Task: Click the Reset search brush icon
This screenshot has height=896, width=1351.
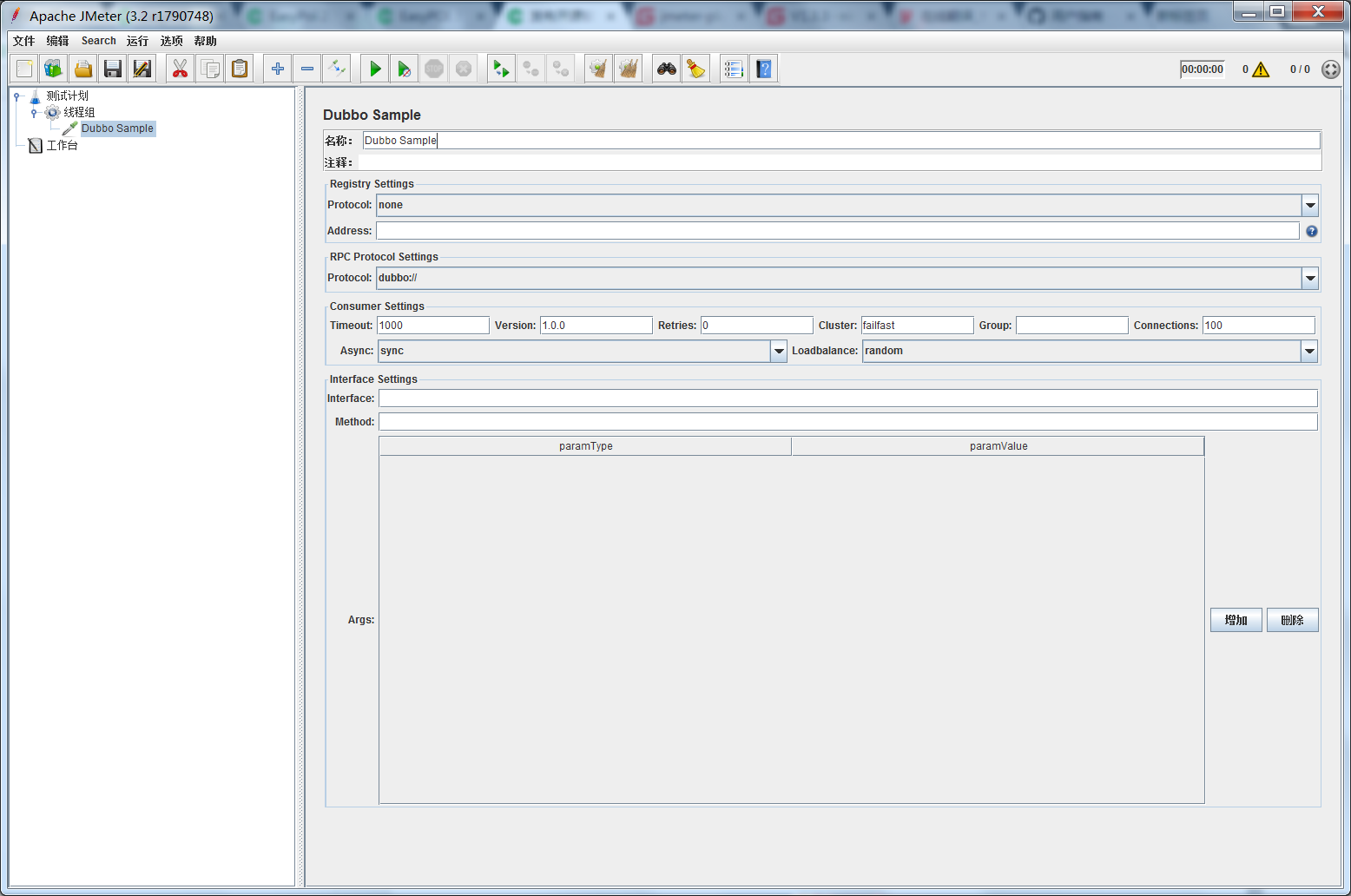Action: (696, 69)
